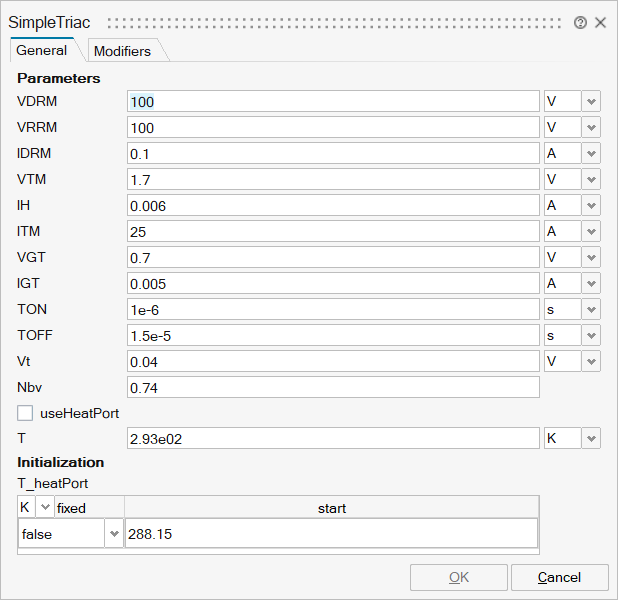The height and width of the screenshot is (600, 618).
Task: Open the VDRM unit dropdown
Action: click(591, 102)
